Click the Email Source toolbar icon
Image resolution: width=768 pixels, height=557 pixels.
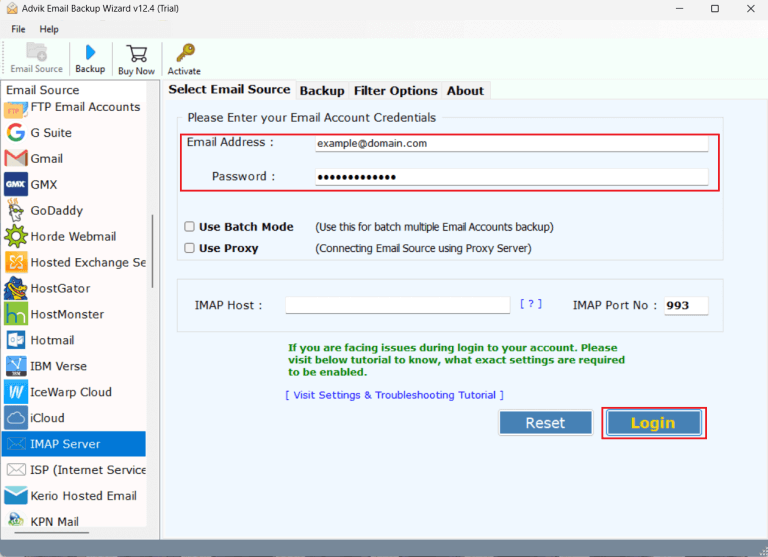[36, 52]
